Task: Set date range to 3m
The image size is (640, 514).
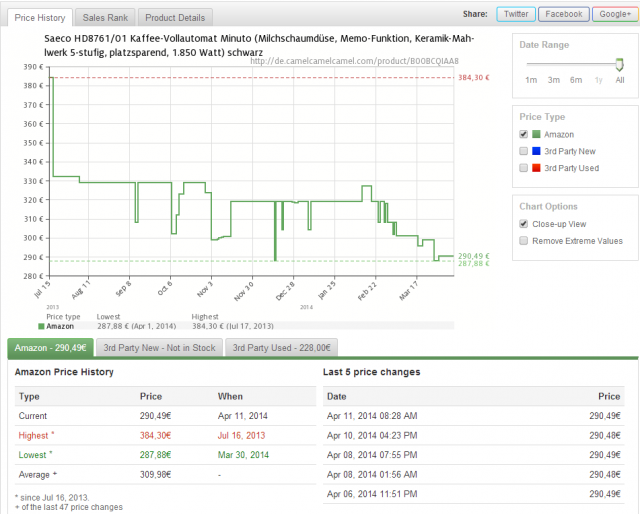Action: (553, 80)
